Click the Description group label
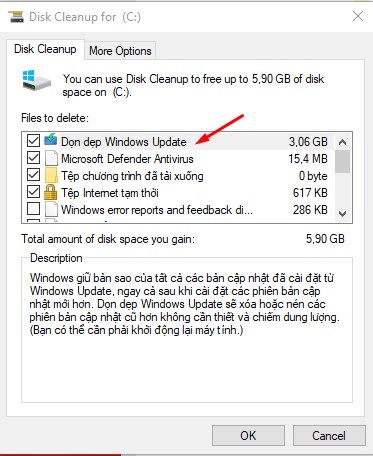The height and width of the screenshot is (456, 373). tap(56, 258)
